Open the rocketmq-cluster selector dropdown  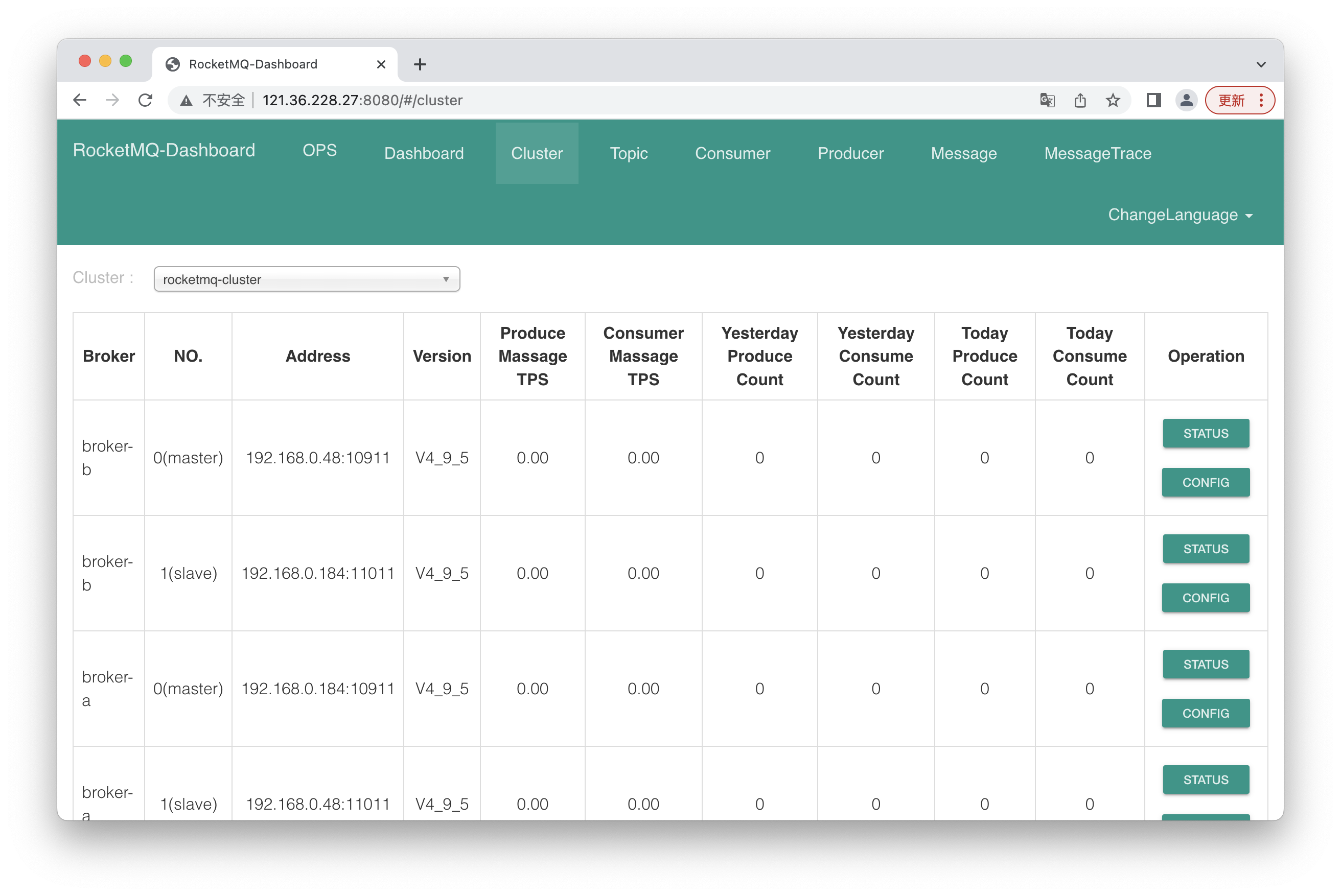click(307, 279)
